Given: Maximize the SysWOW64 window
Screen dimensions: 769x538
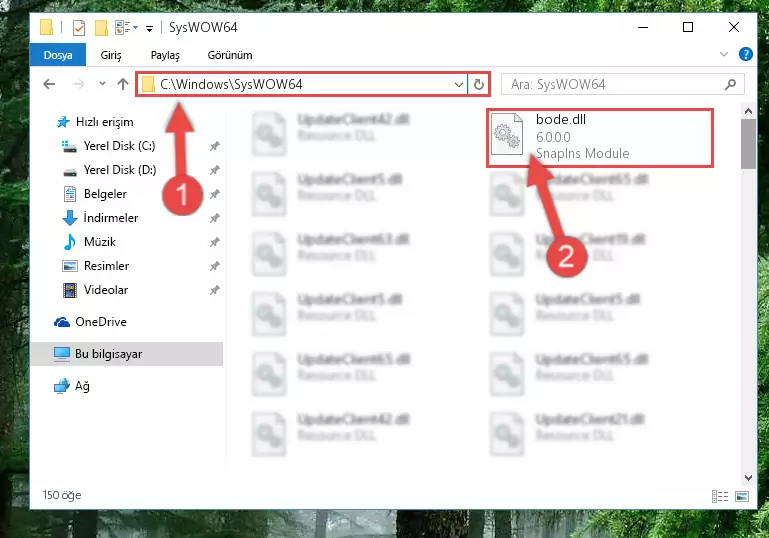Looking at the screenshot, I should [x=688, y=27].
